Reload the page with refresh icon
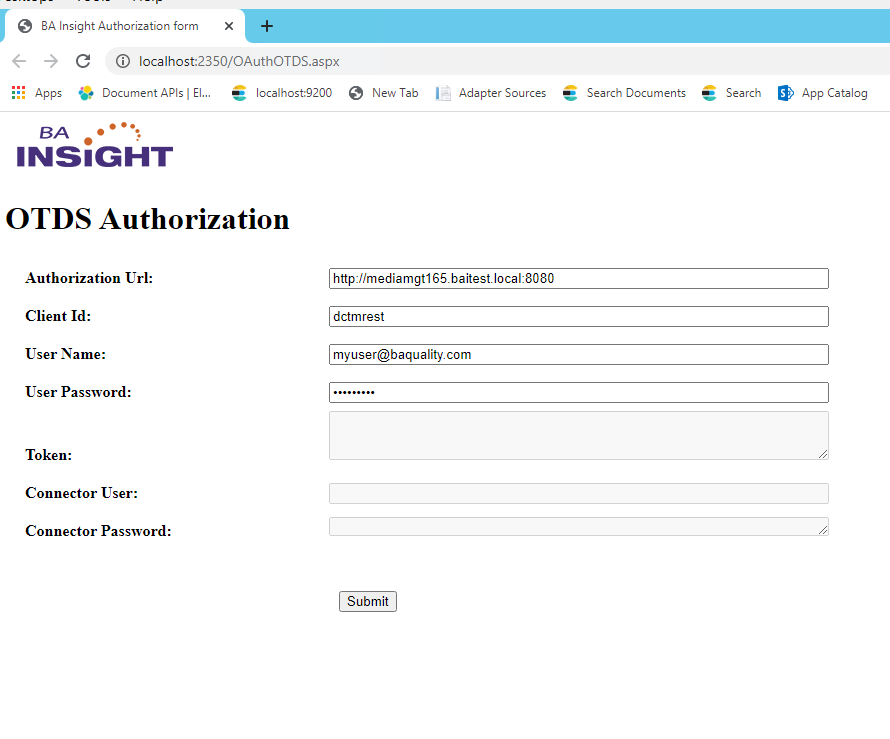 tap(83, 61)
